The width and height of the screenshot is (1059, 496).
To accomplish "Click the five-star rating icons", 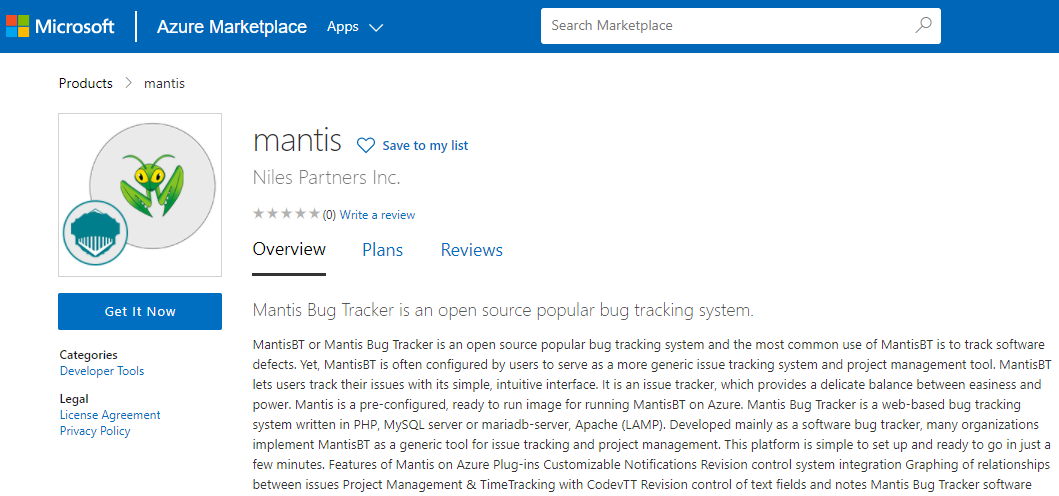I will (x=286, y=214).
